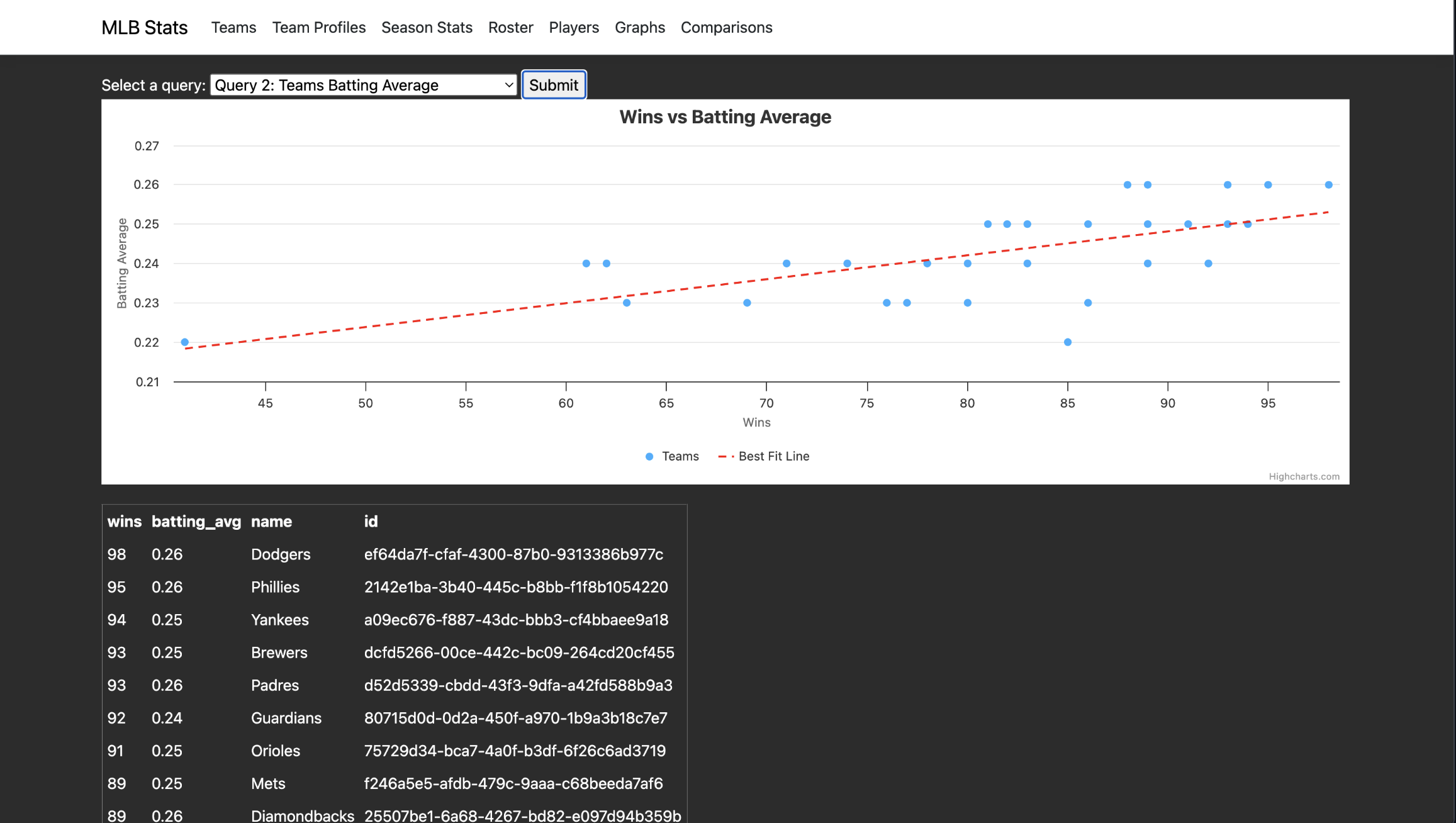Open the query selection dropdown

(x=362, y=84)
